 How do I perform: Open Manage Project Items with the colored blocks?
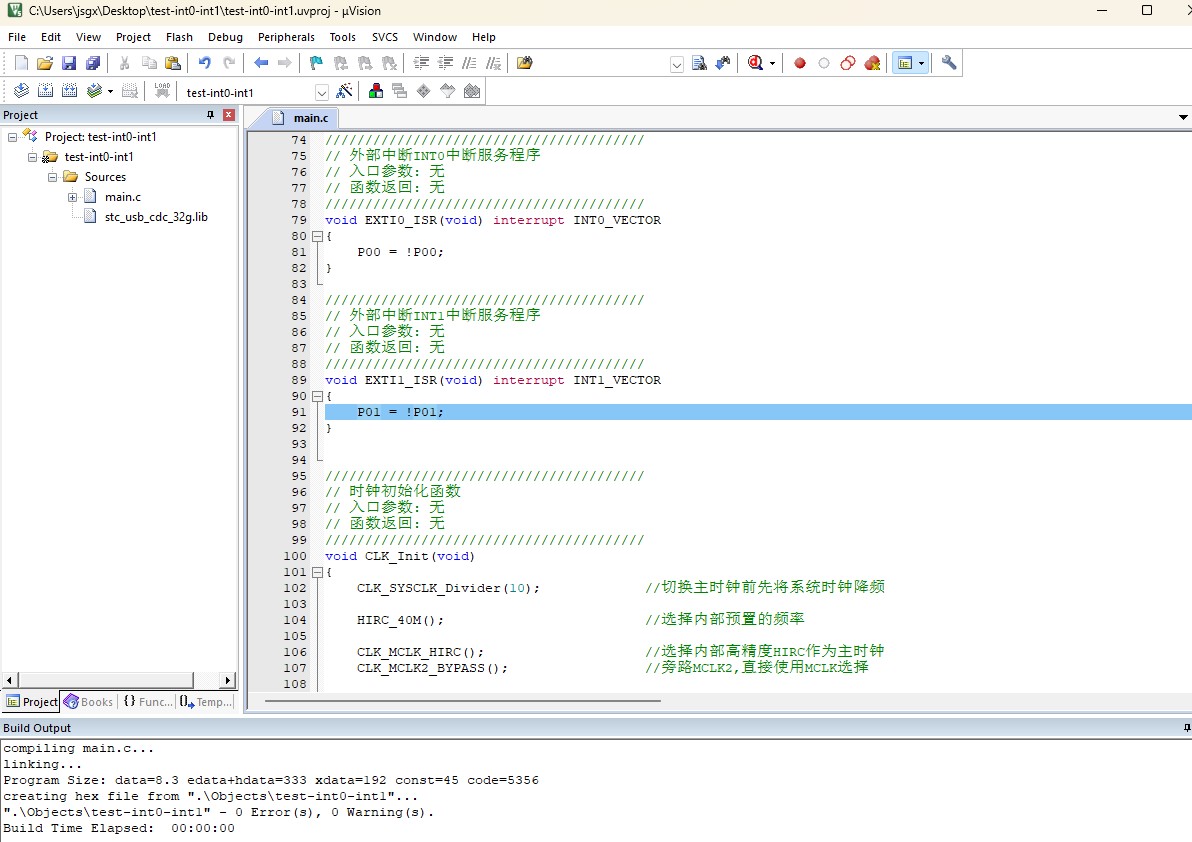(376, 91)
